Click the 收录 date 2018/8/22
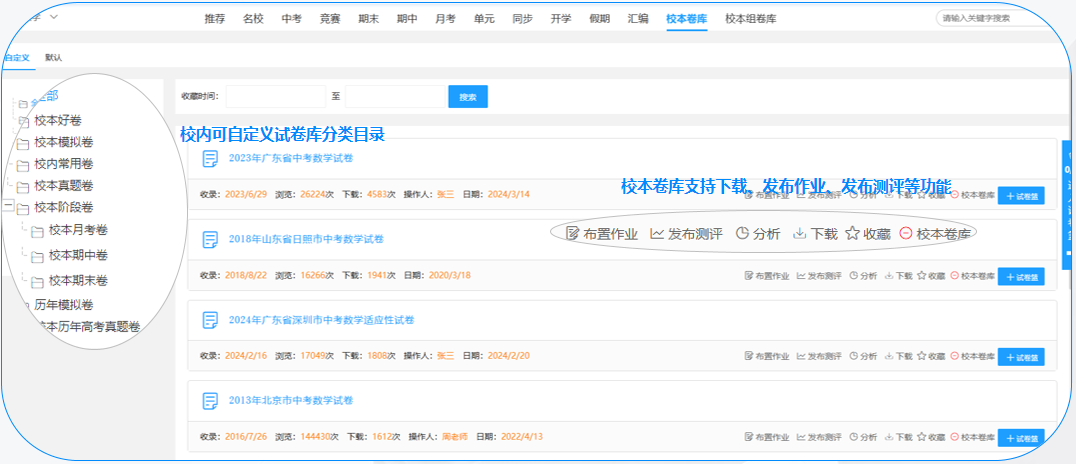This screenshot has height=464, width=1076. tap(246, 275)
